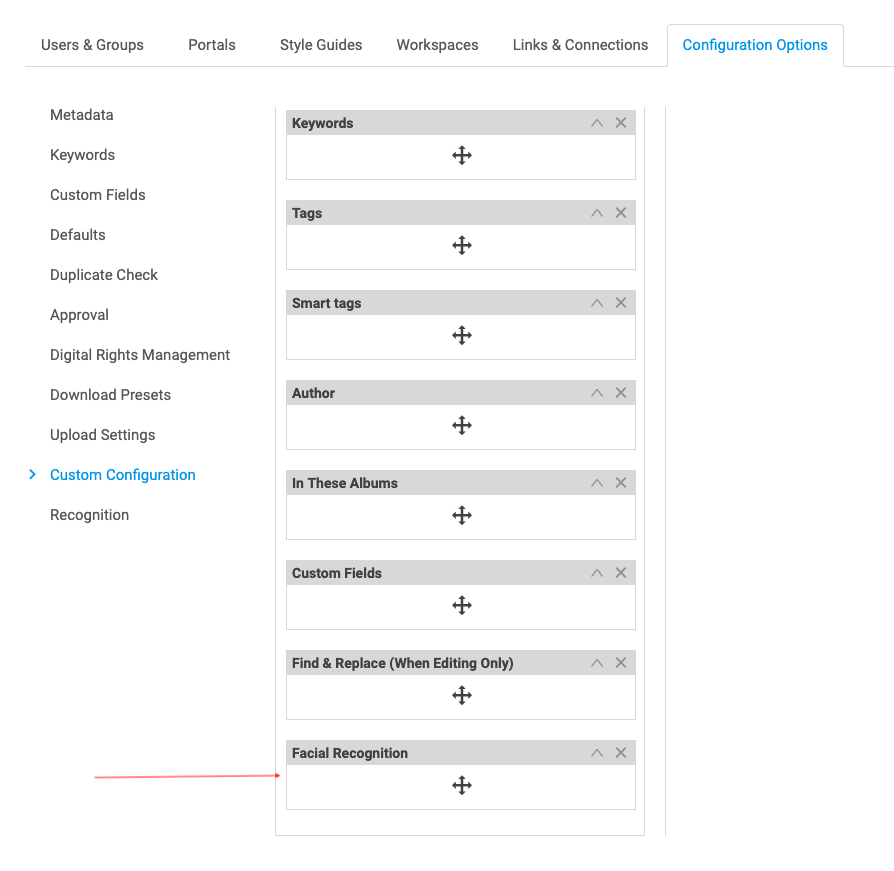Image resolution: width=894 pixels, height=871 pixels.
Task: Click the move handle in the Smart tags panel
Action: [461, 335]
